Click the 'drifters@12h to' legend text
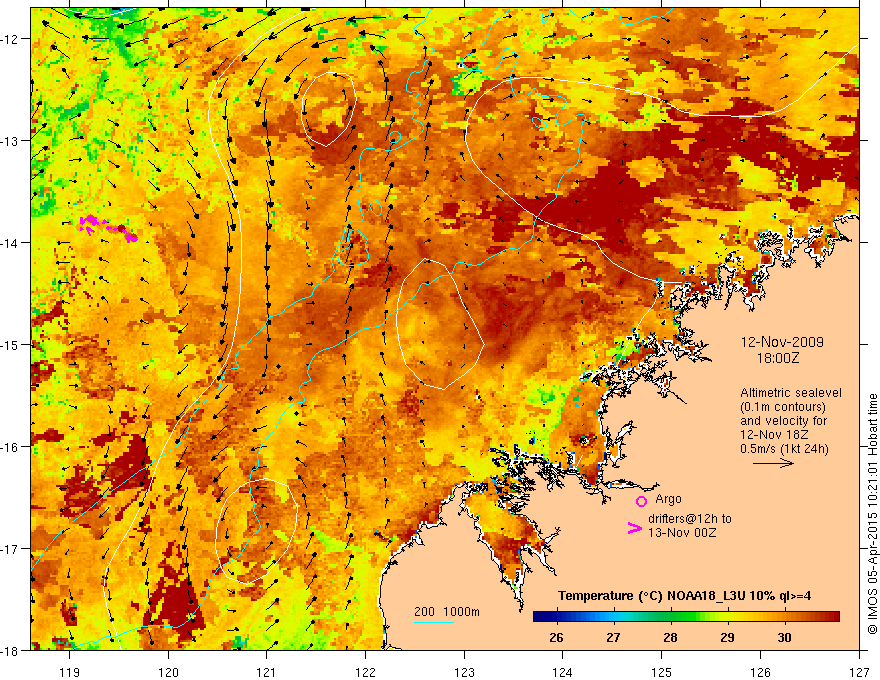Image resolution: width=880 pixels, height=680 pixels. 690,519
